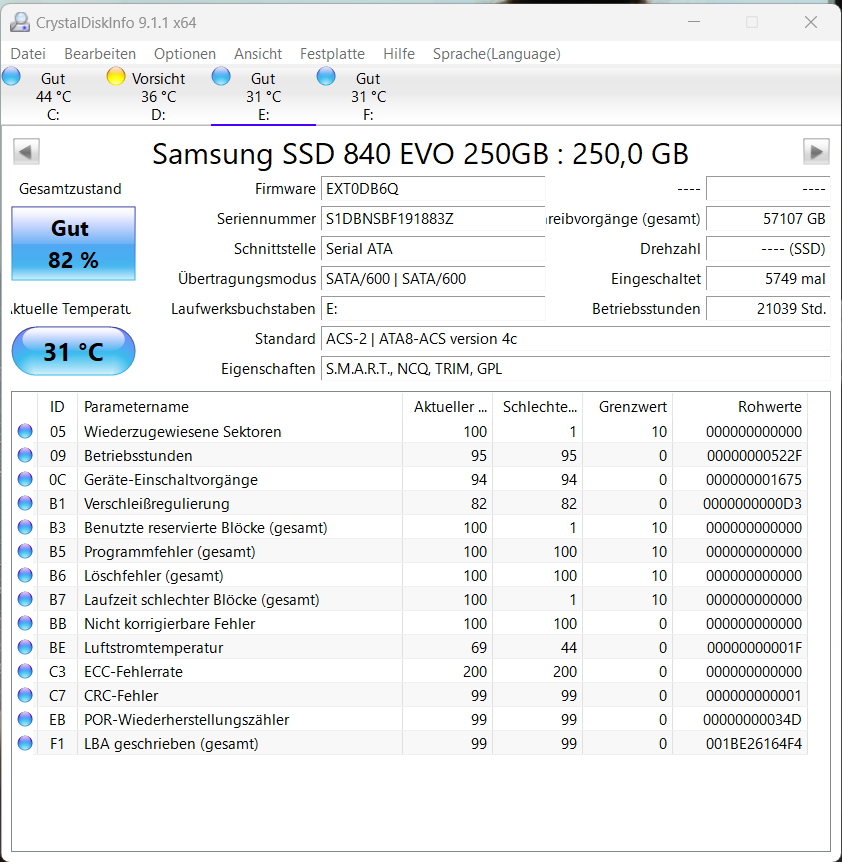Image resolution: width=842 pixels, height=862 pixels.
Task: Select the Verschleißregulierung parameter name text
Action: pos(157,504)
